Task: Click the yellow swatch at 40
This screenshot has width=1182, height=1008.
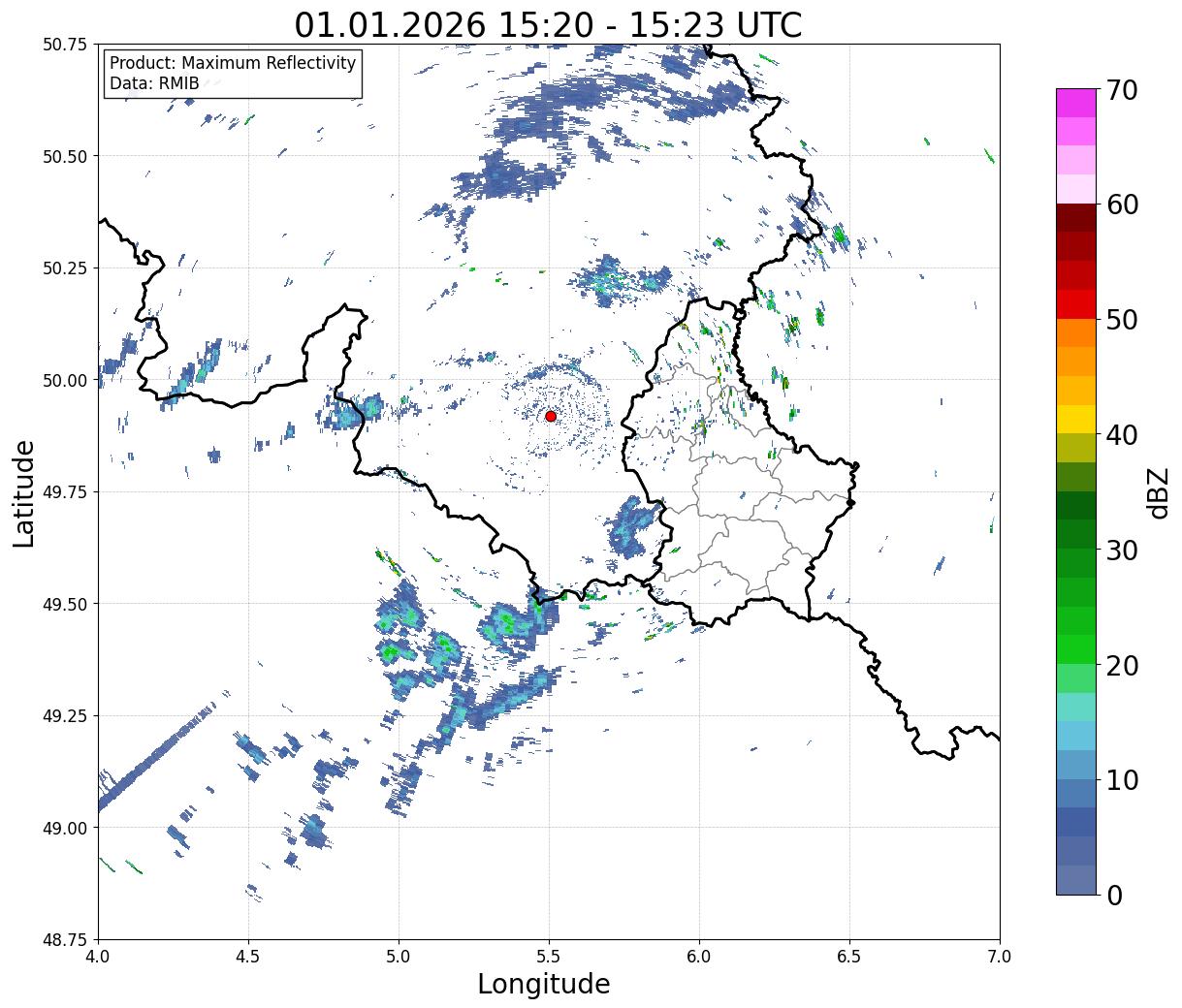Action: coord(1076,419)
